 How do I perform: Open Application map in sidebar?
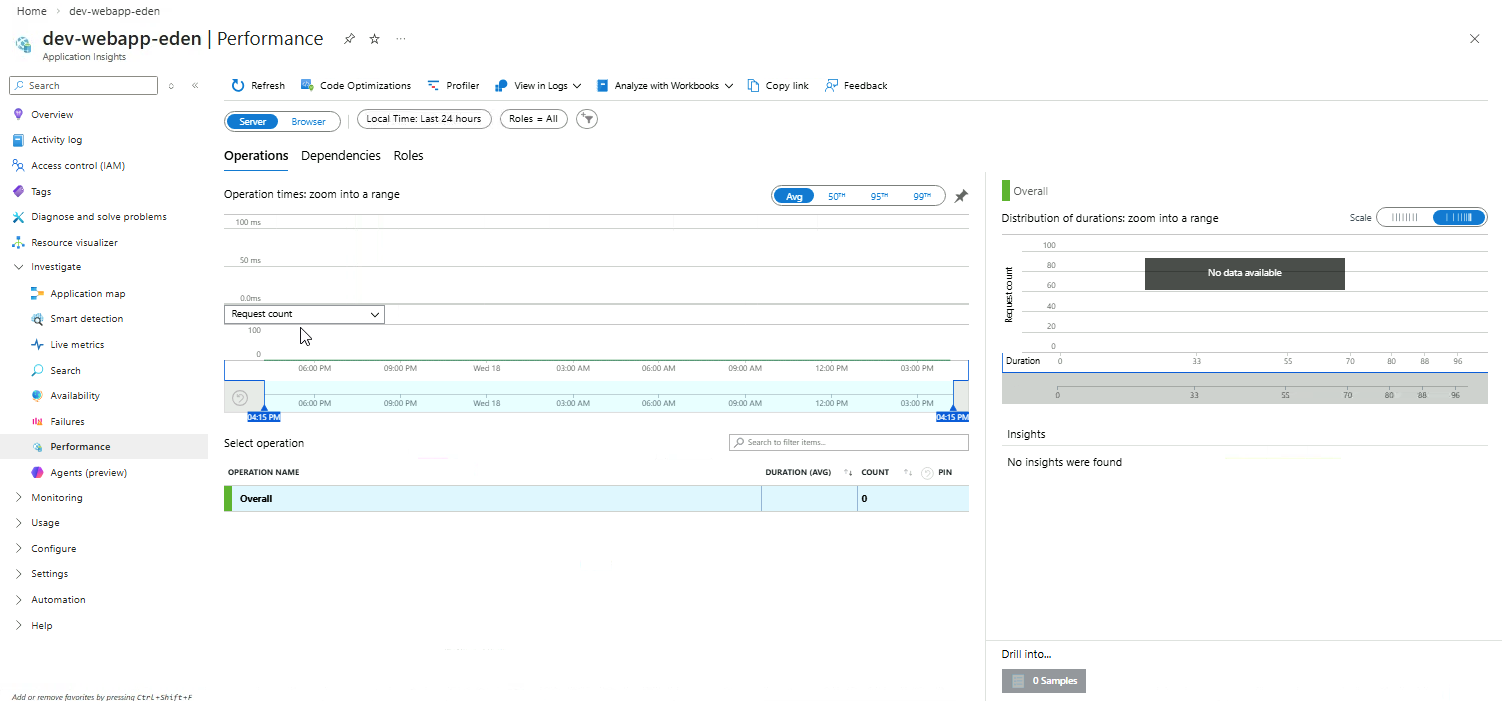(87, 294)
